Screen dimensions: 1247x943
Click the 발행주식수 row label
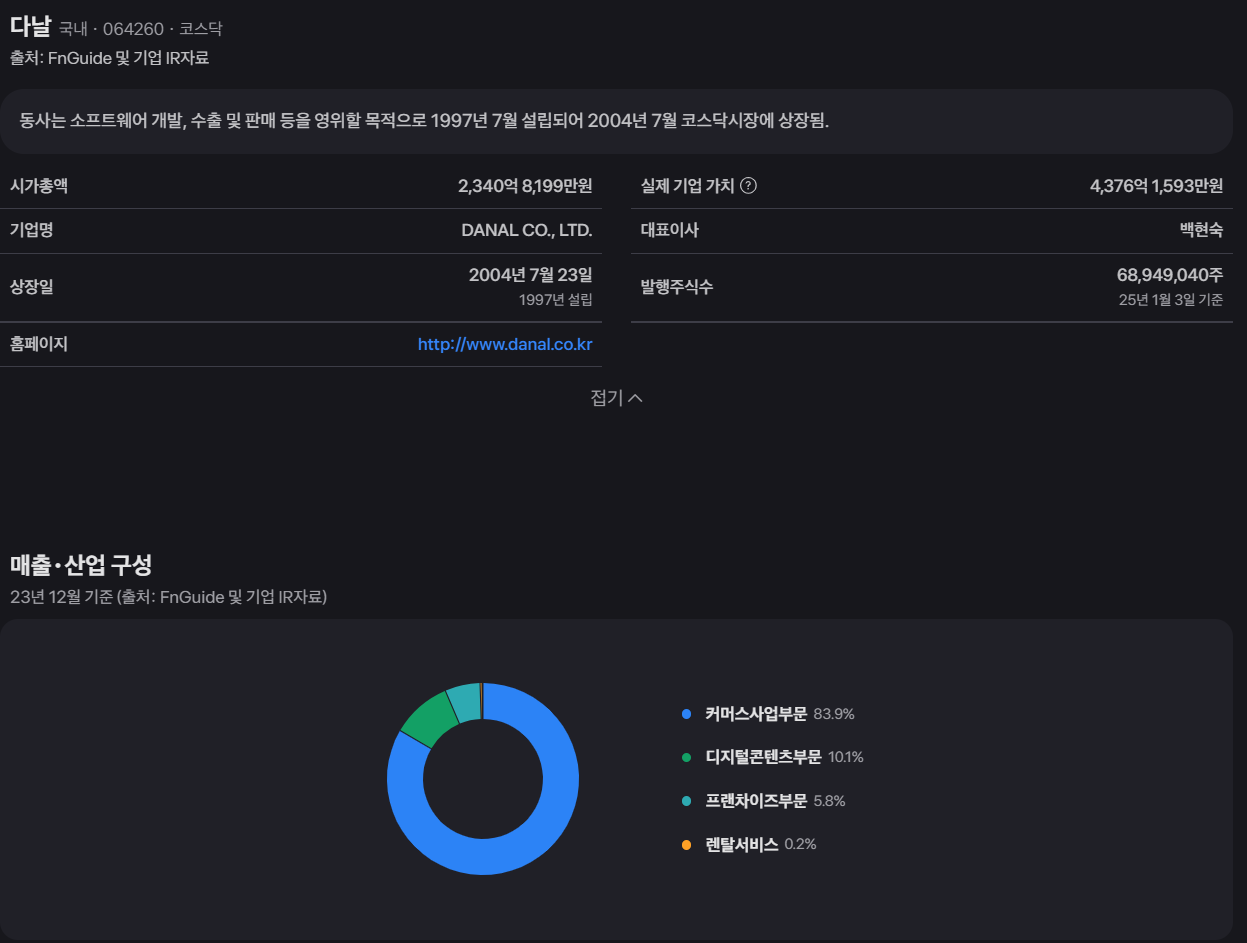(x=677, y=287)
